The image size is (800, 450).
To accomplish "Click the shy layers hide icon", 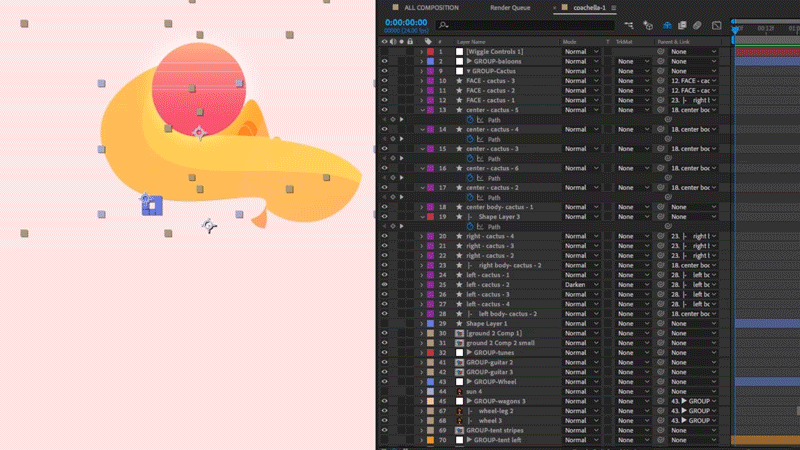I will click(x=667, y=25).
